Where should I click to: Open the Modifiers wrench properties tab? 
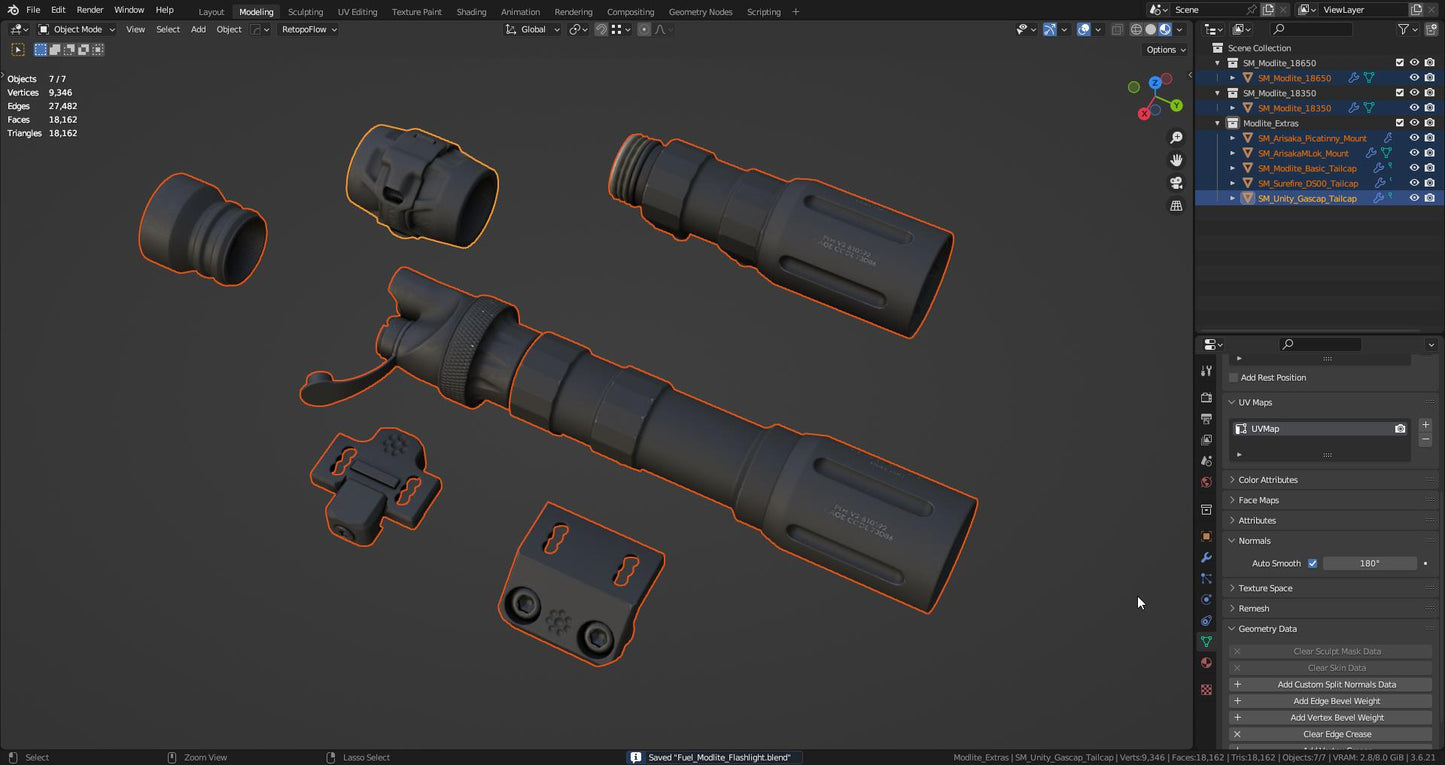pyautogui.click(x=1206, y=558)
